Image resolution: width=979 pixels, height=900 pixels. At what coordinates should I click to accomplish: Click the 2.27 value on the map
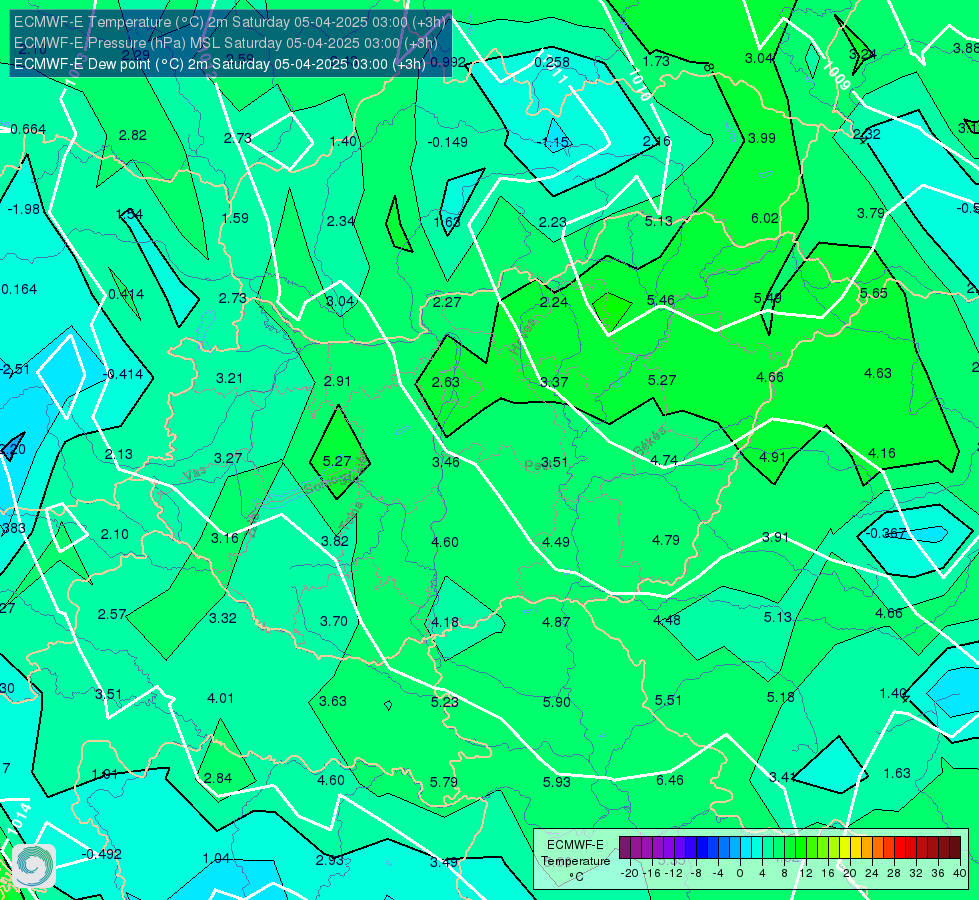[x=447, y=302]
